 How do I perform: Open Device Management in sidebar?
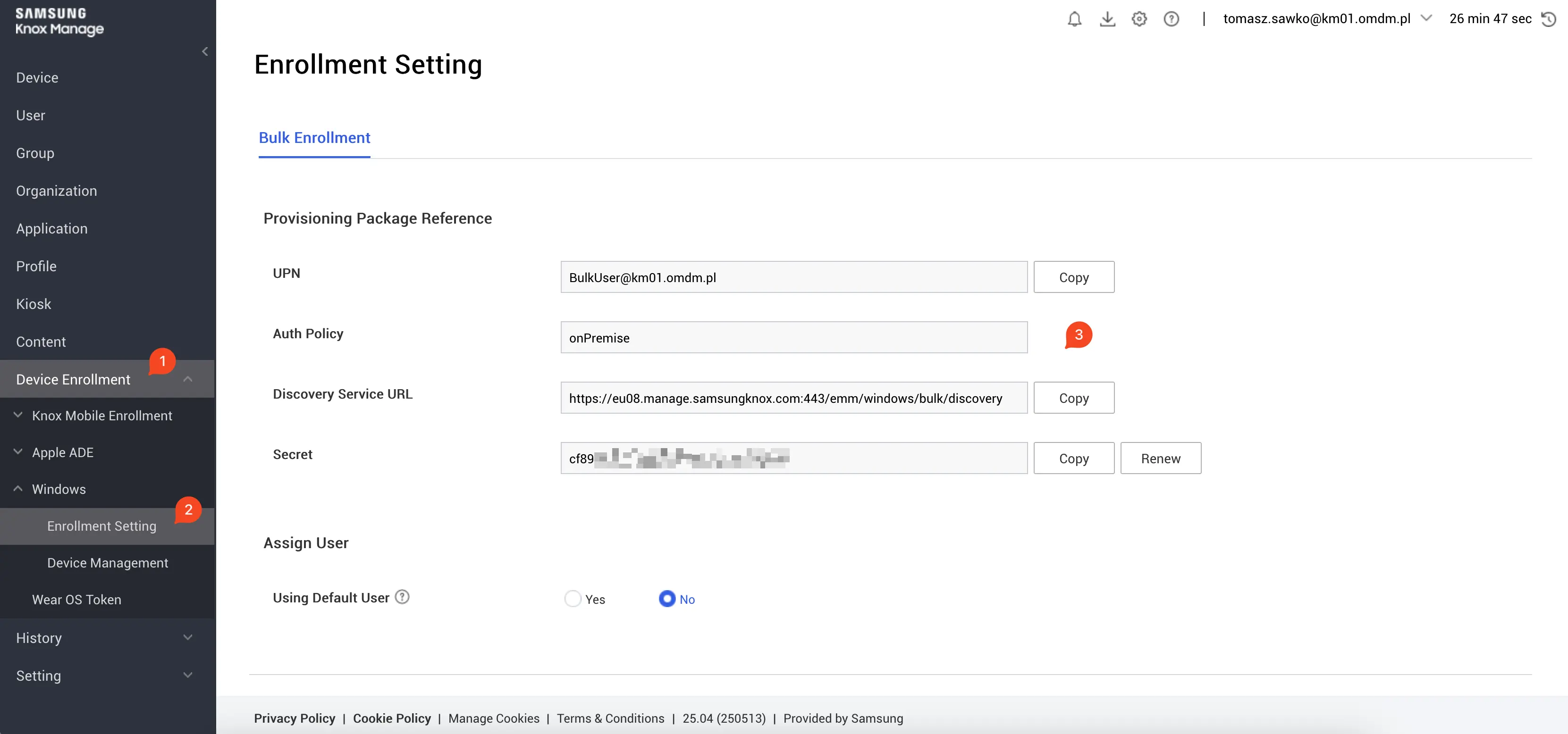coord(107,563)
